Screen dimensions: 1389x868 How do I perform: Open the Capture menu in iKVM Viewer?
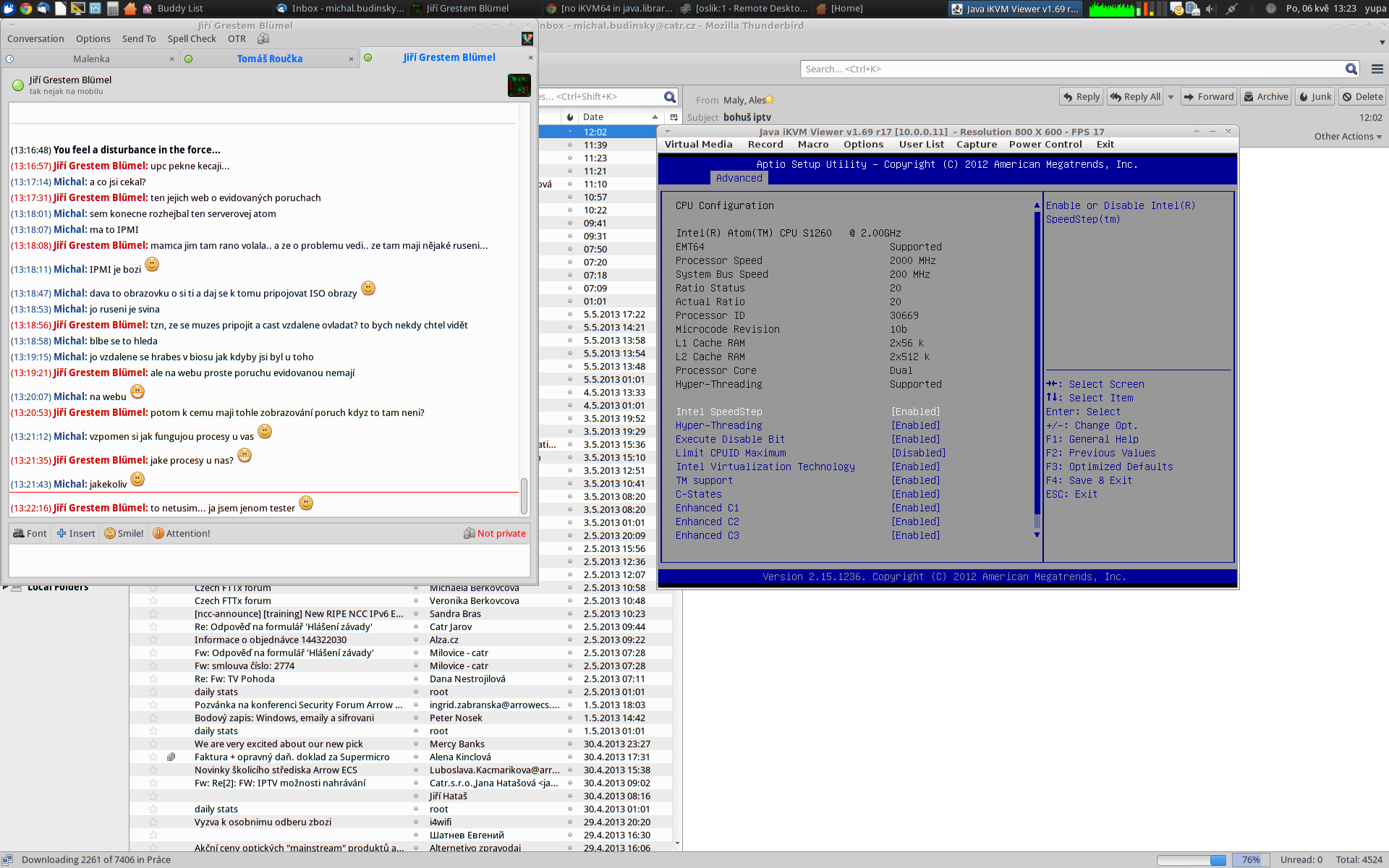point(977,144)
